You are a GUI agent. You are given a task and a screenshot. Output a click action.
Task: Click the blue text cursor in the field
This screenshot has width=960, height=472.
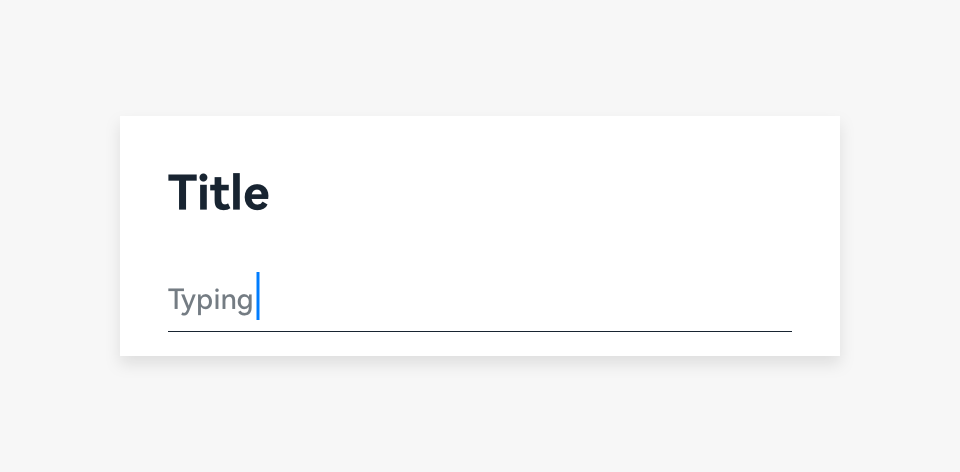click(258, 296)
